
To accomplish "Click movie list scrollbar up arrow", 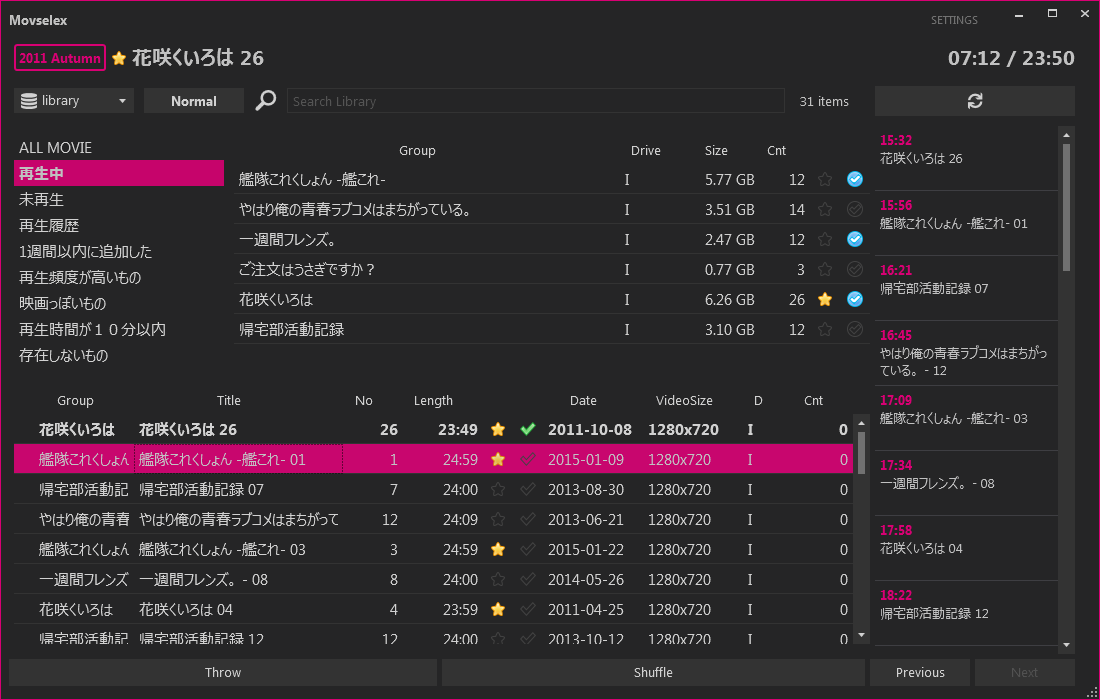I will 861,423.
